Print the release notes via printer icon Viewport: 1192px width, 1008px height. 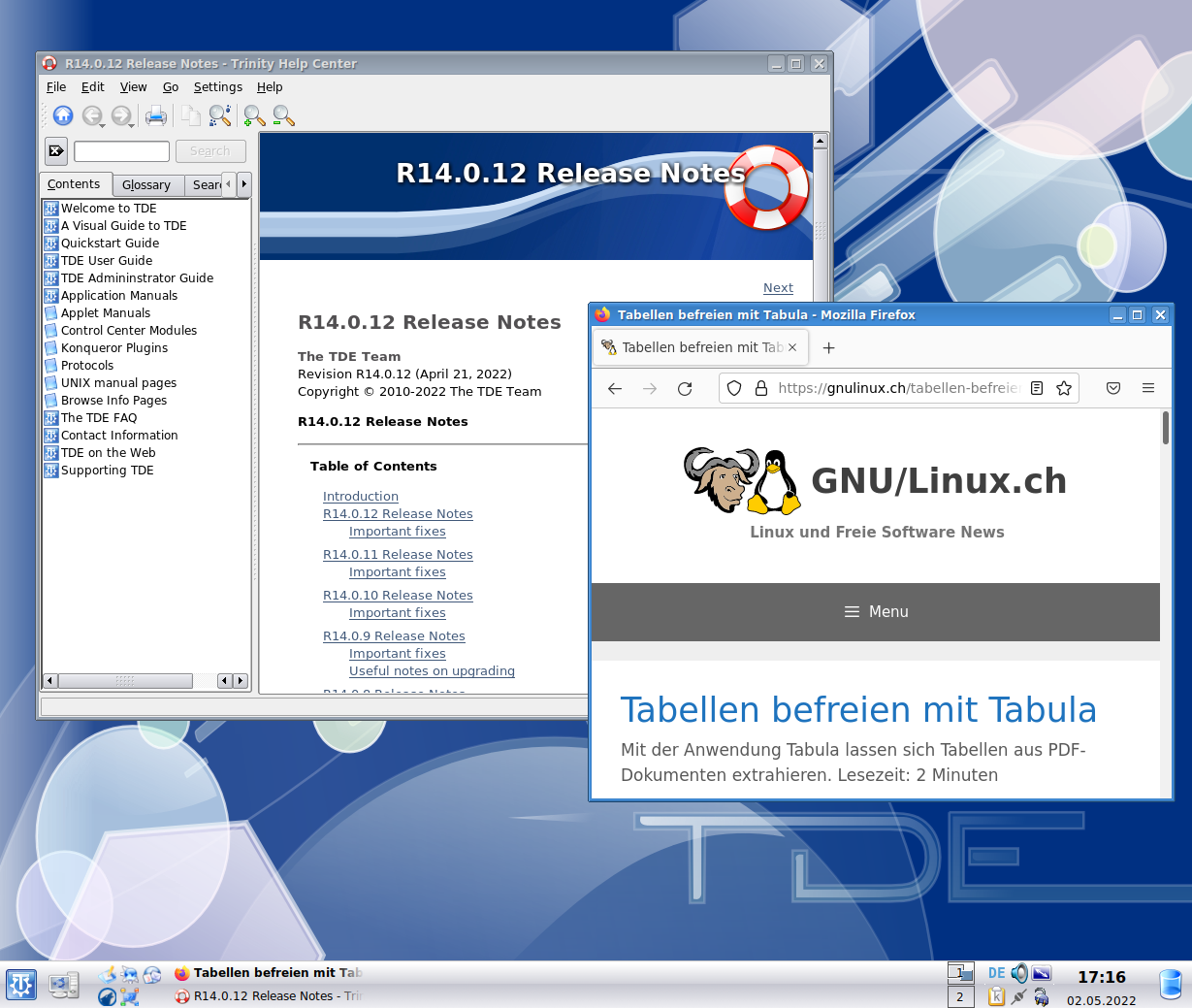point(156,116)
